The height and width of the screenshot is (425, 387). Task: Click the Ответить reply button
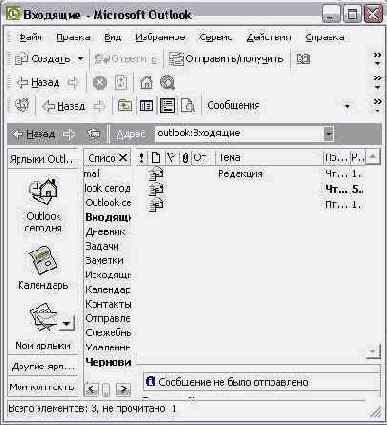(x=126, y=59)
